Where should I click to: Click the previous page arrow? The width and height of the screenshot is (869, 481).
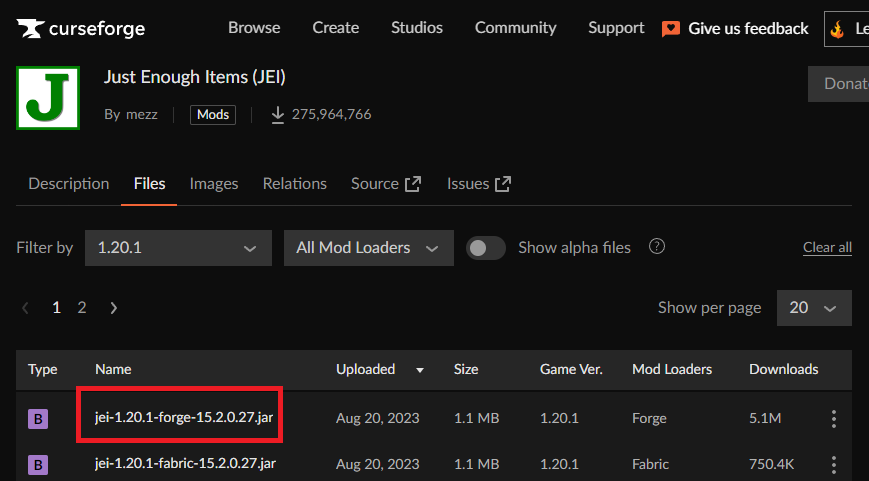(26, 308)
